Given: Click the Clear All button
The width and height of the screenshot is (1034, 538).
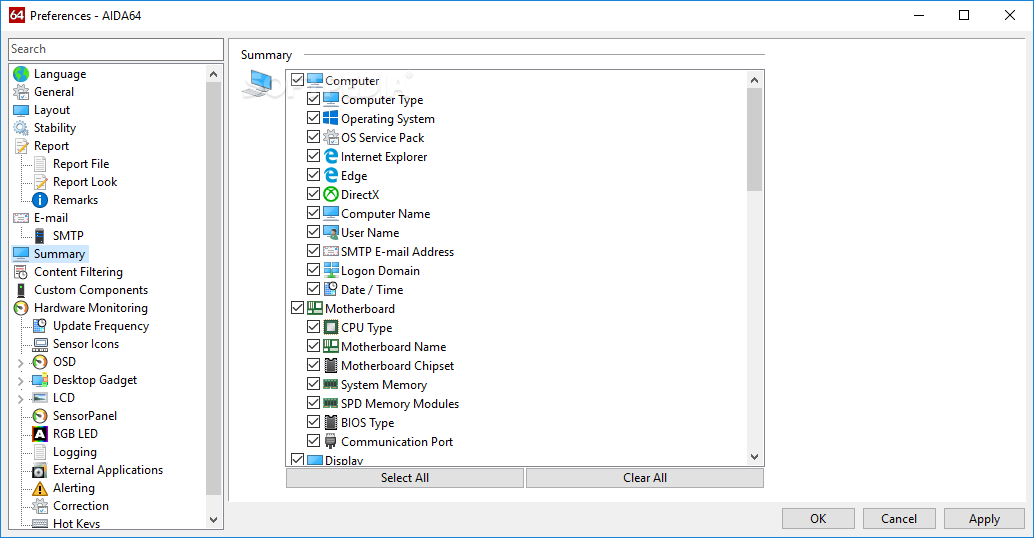Looking at the screenshot, I should [x=645, y=478].
